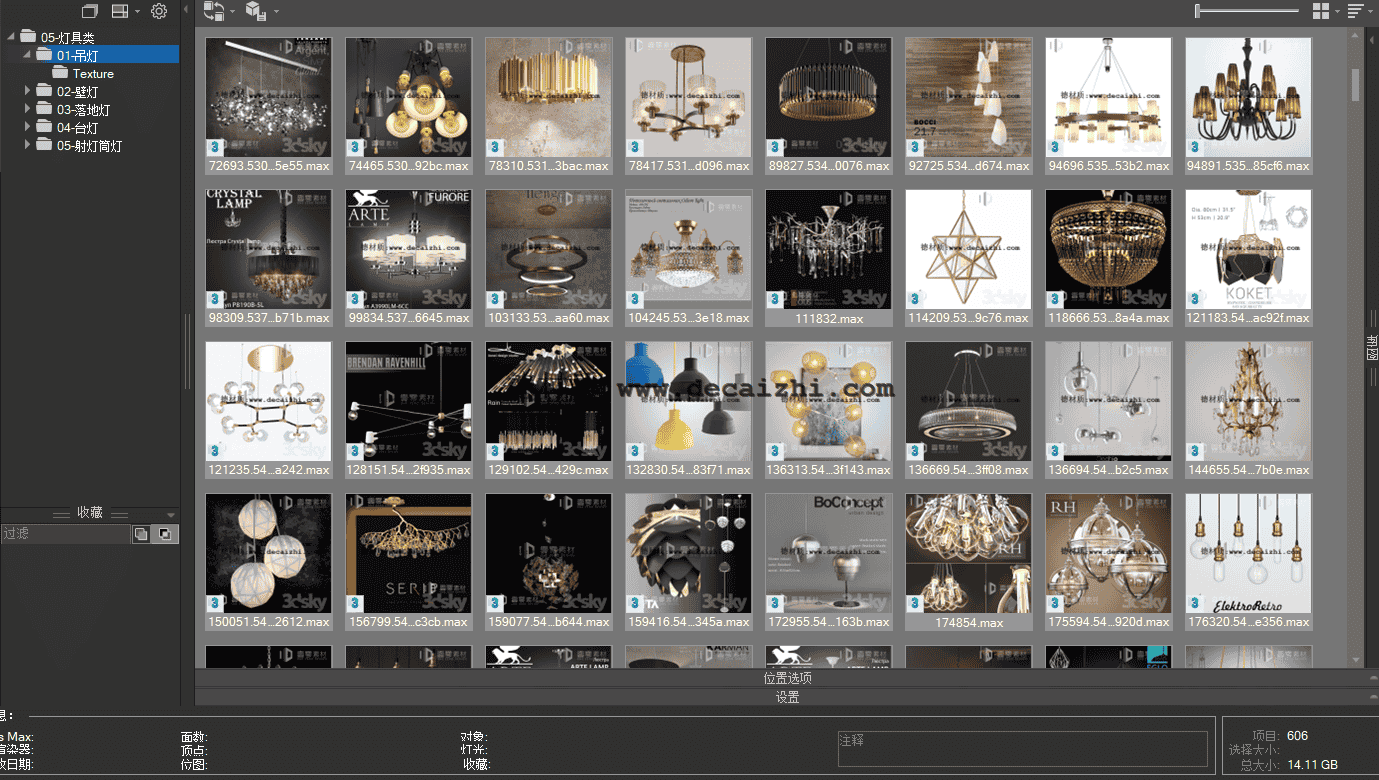Screen dimensions: 1379x780
Task: Open the dropdown arrow beside the layout icon
Action: pos(137,11)
